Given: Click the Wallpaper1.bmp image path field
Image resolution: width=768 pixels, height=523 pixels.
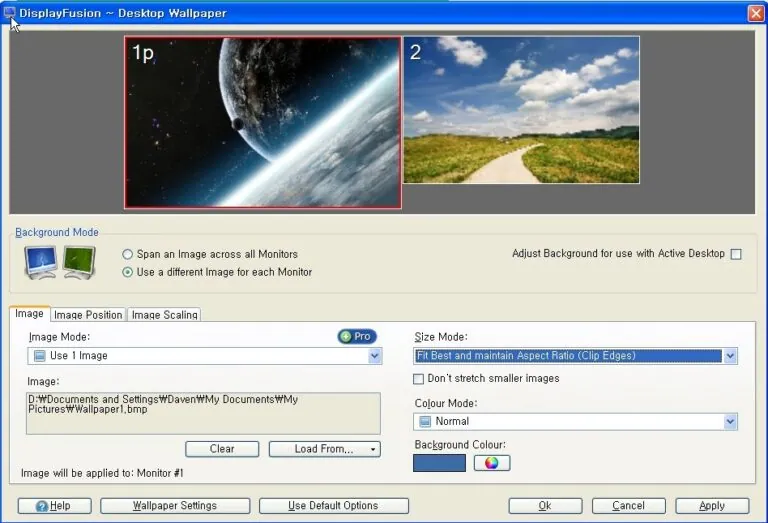Looking at the screenshot, I should [203, 413].
